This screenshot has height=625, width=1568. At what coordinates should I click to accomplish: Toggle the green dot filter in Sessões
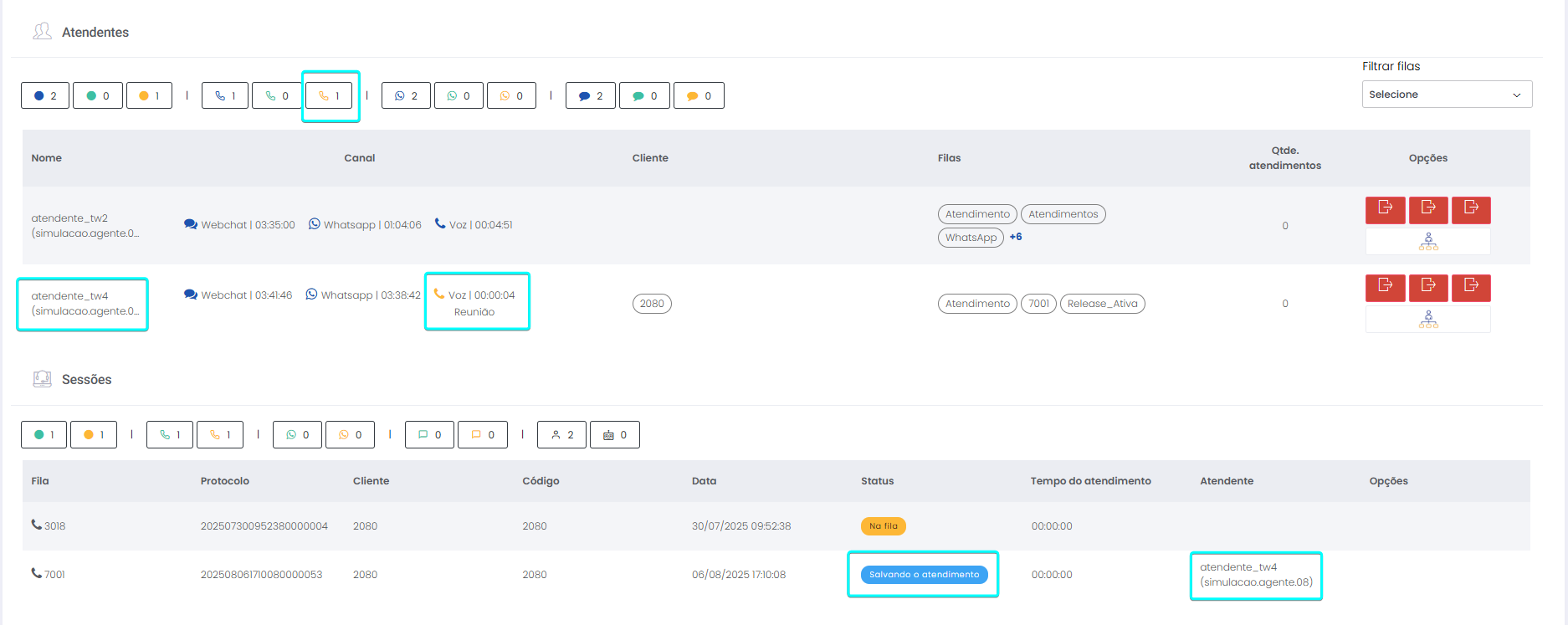point(44,435)
